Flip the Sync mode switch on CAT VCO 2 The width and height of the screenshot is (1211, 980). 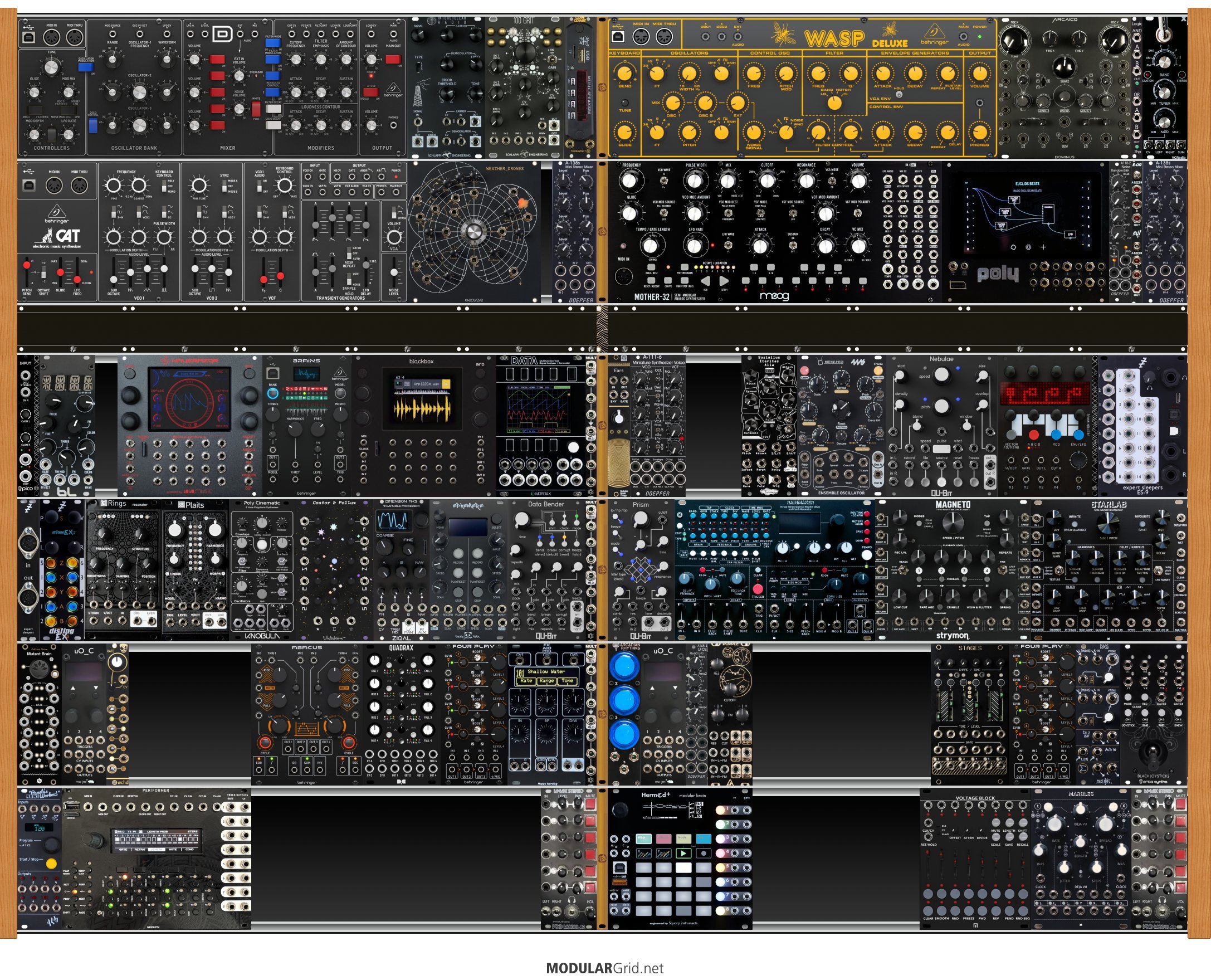point(225,186)
